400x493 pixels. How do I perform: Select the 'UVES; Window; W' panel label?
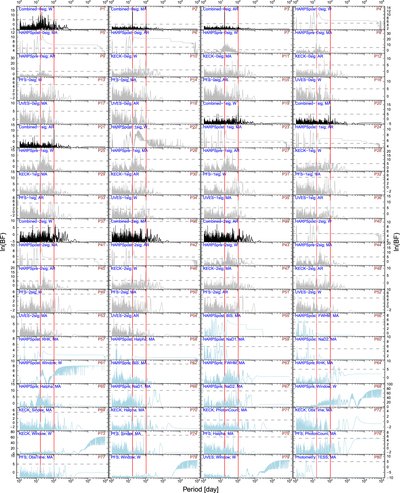[x=219, y=457]
